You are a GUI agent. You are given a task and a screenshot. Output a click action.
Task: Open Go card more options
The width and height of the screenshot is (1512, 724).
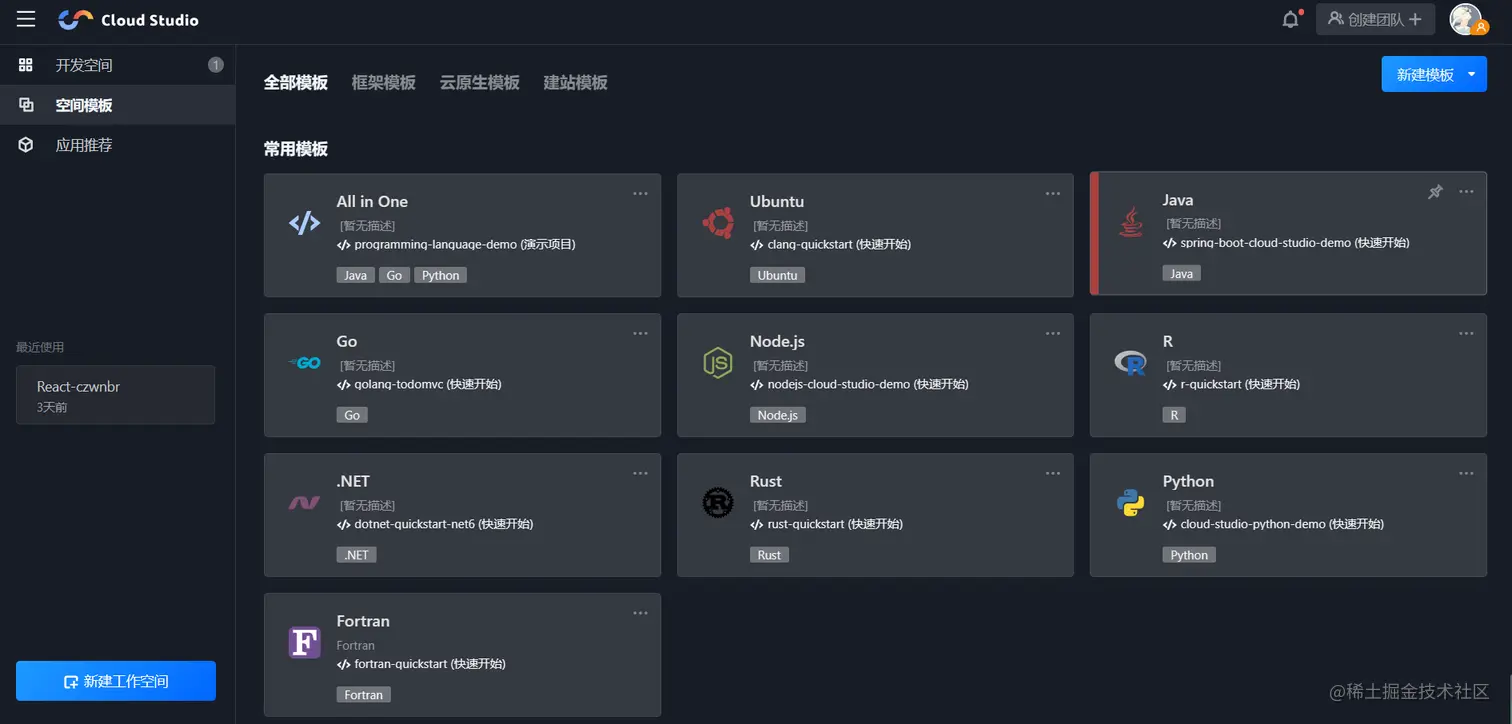tap(640, 333)
